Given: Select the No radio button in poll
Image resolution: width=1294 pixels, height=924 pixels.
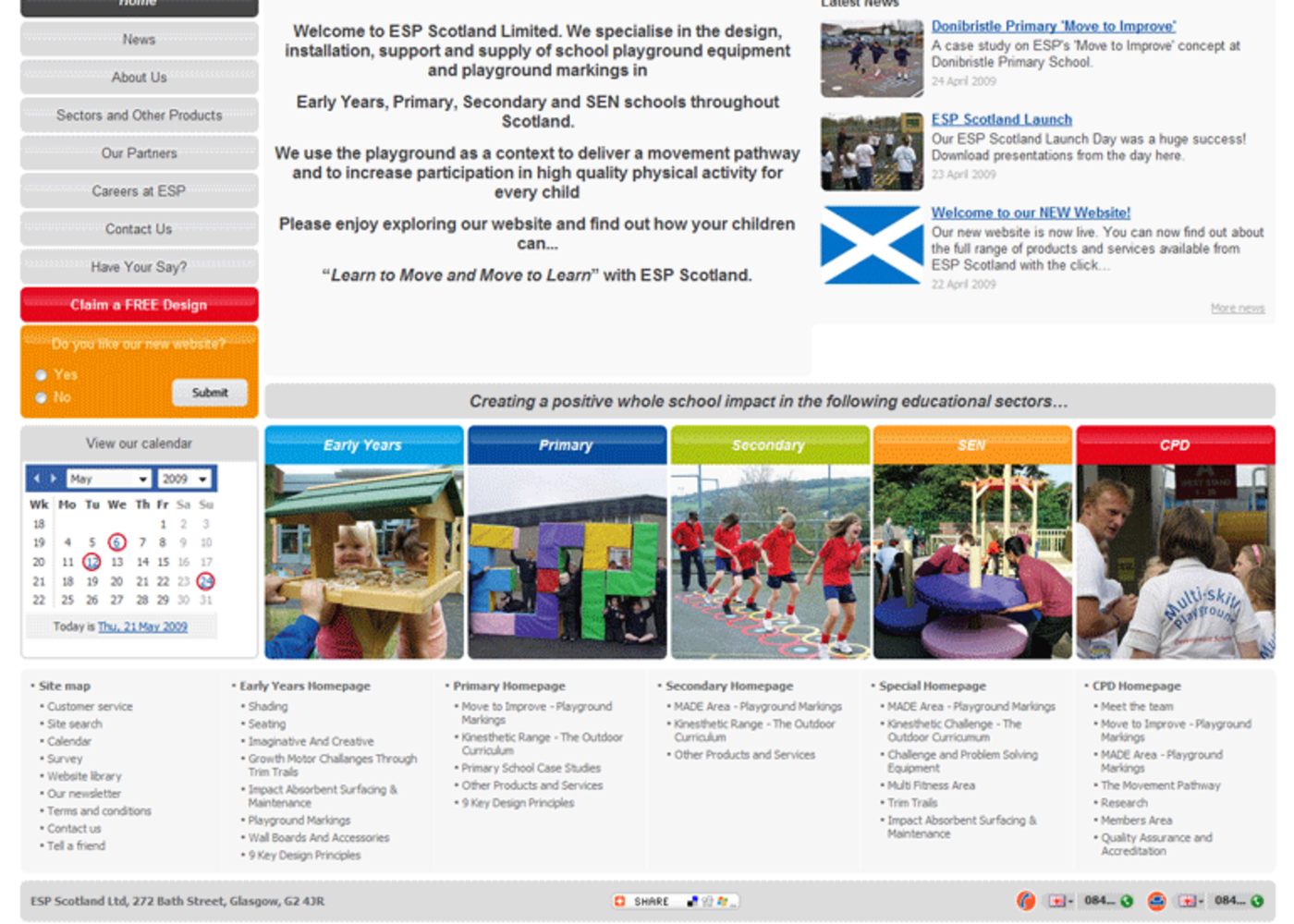Looking at the screenshot, I should click(x=42, y=398).
